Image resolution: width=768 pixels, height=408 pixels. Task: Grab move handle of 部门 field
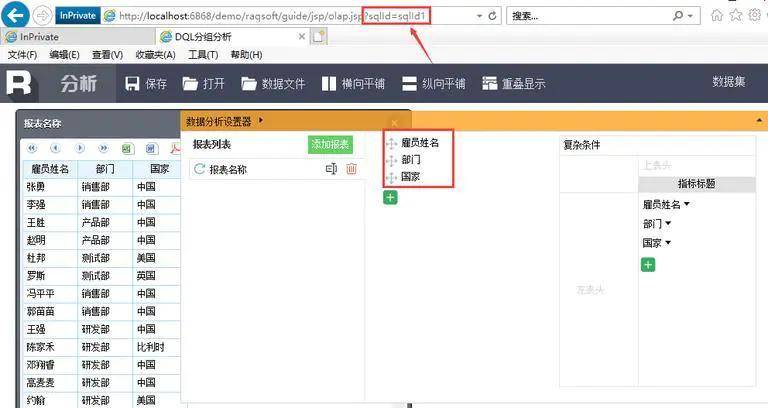pos(391,160)
